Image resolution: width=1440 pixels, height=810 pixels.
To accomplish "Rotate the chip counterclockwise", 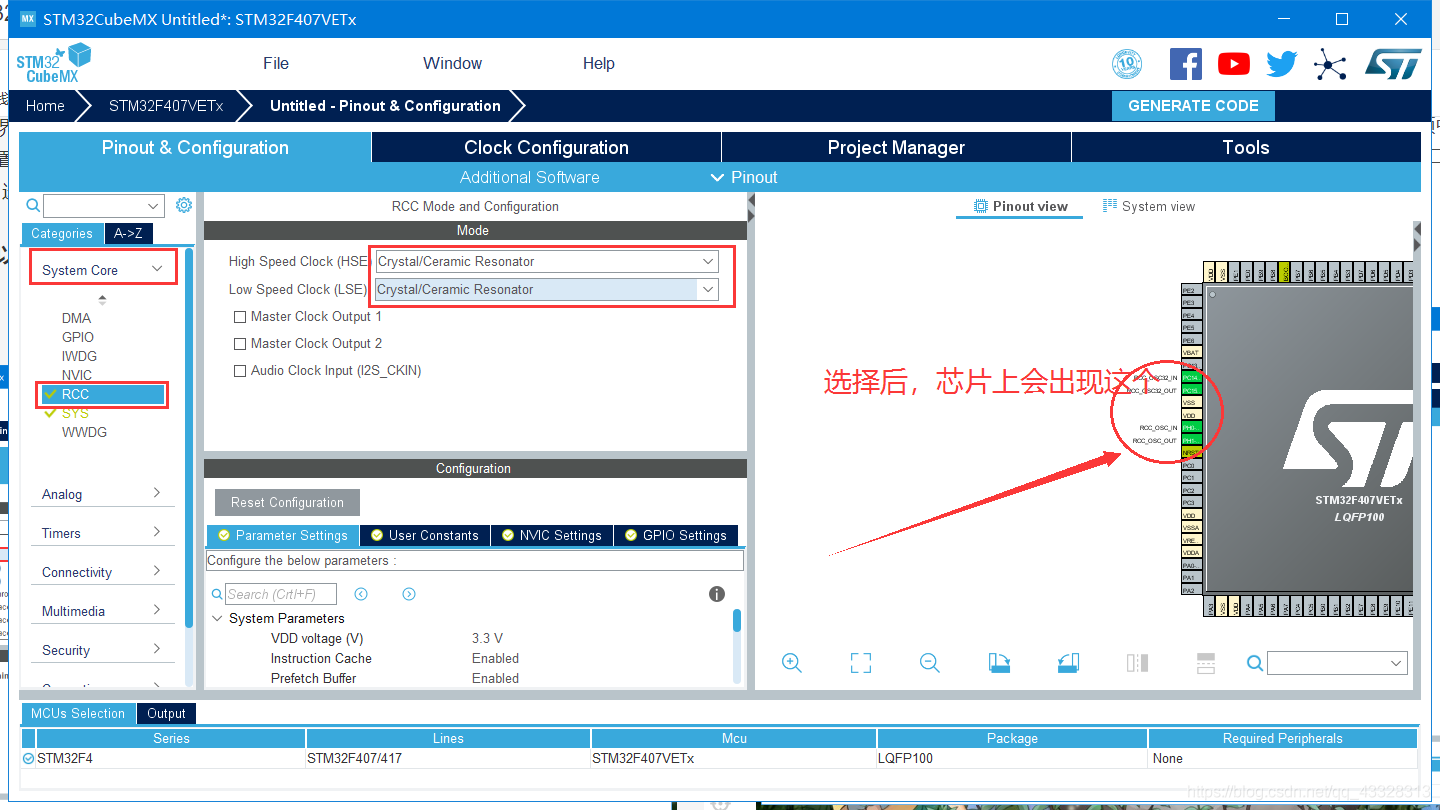I will click(1068, 663).
